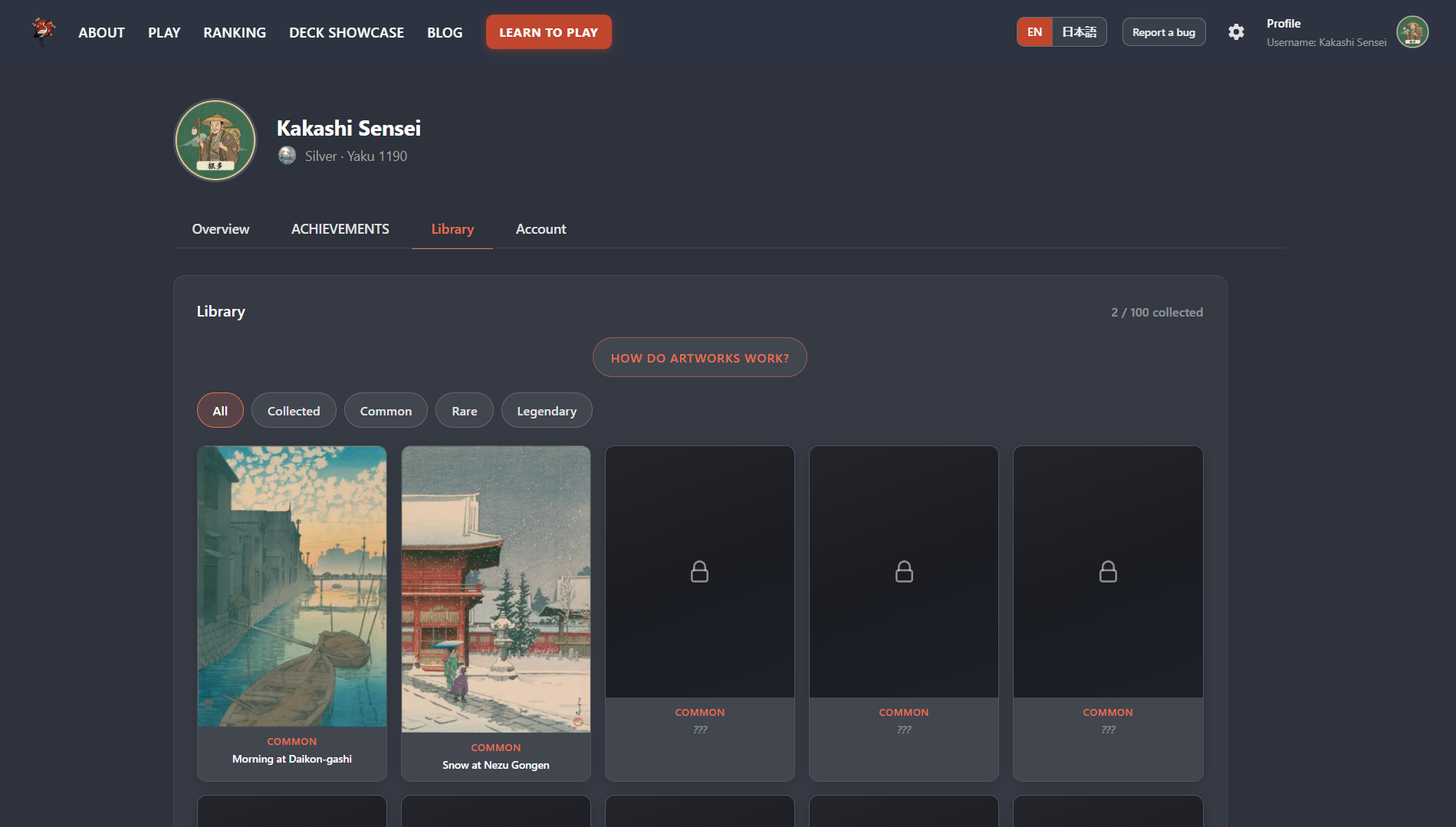Open the settings gear icon
Screen dimensions: 1456x827
[1236, 32]
